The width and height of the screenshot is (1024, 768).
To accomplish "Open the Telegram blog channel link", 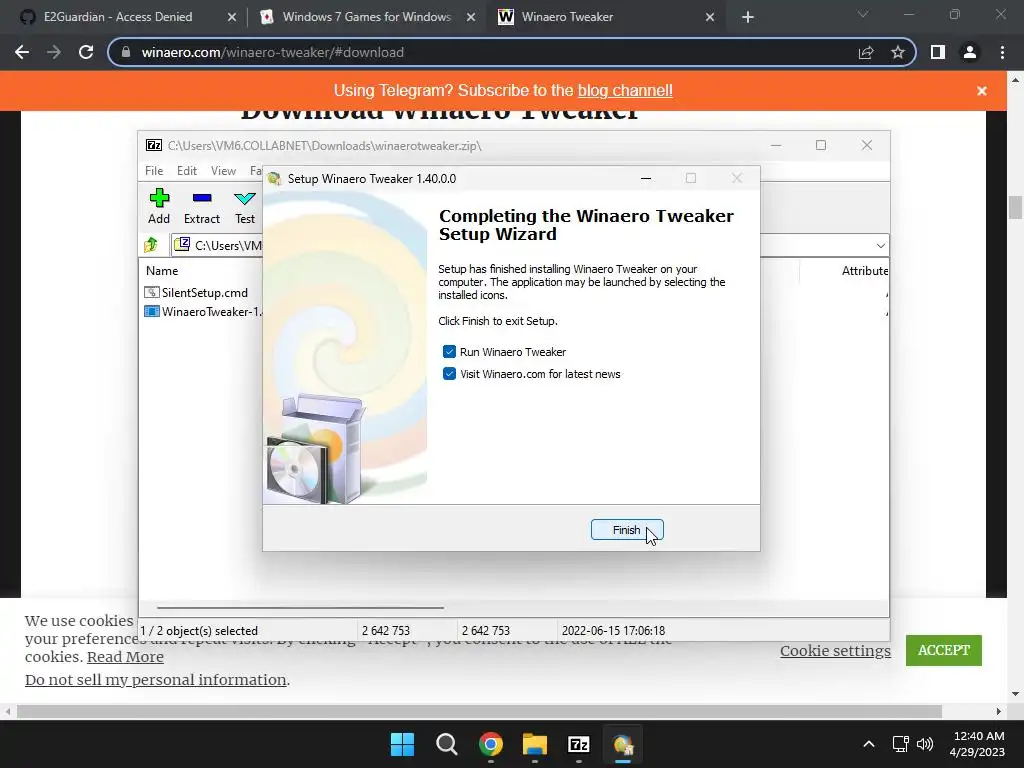I will click(625, 90).
